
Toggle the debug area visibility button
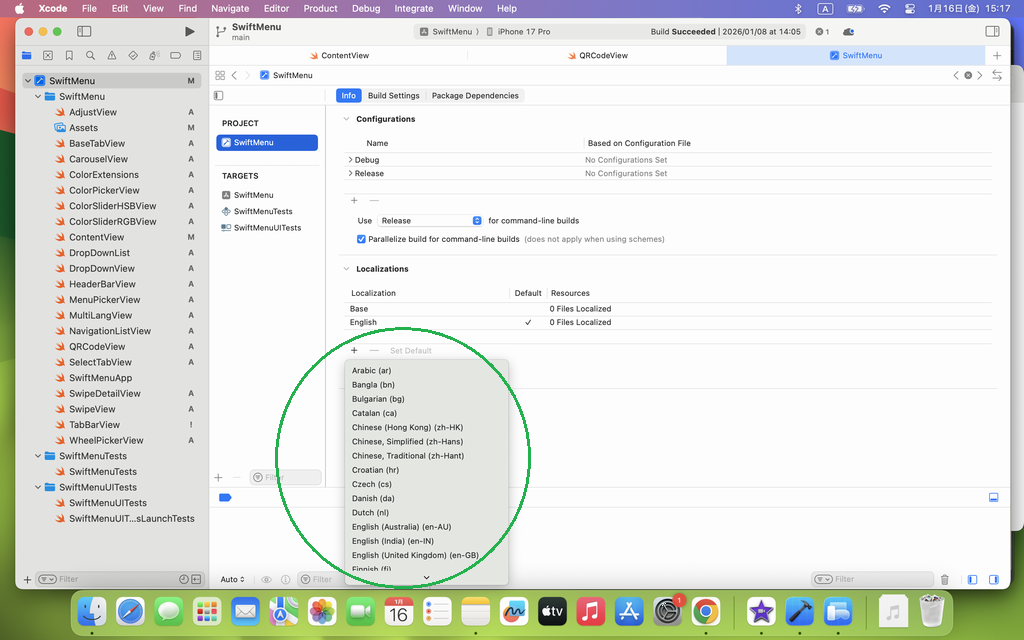[x=993, y=497]
